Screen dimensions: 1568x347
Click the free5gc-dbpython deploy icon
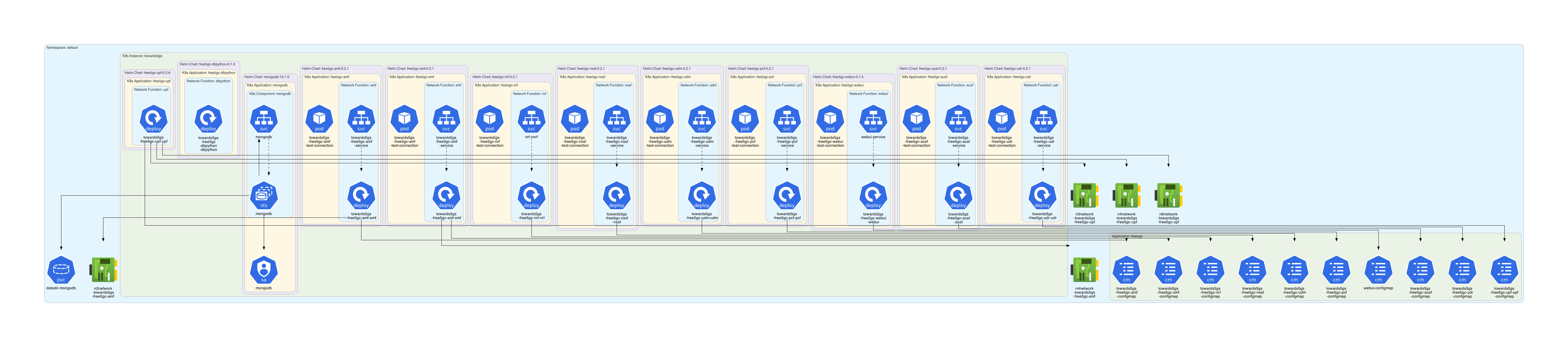(x=208, y=119)
